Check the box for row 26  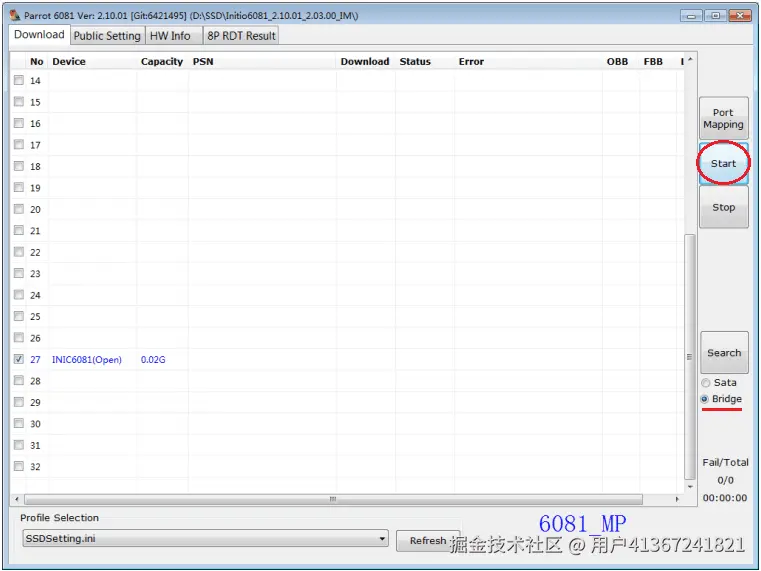tap(19, 337)
